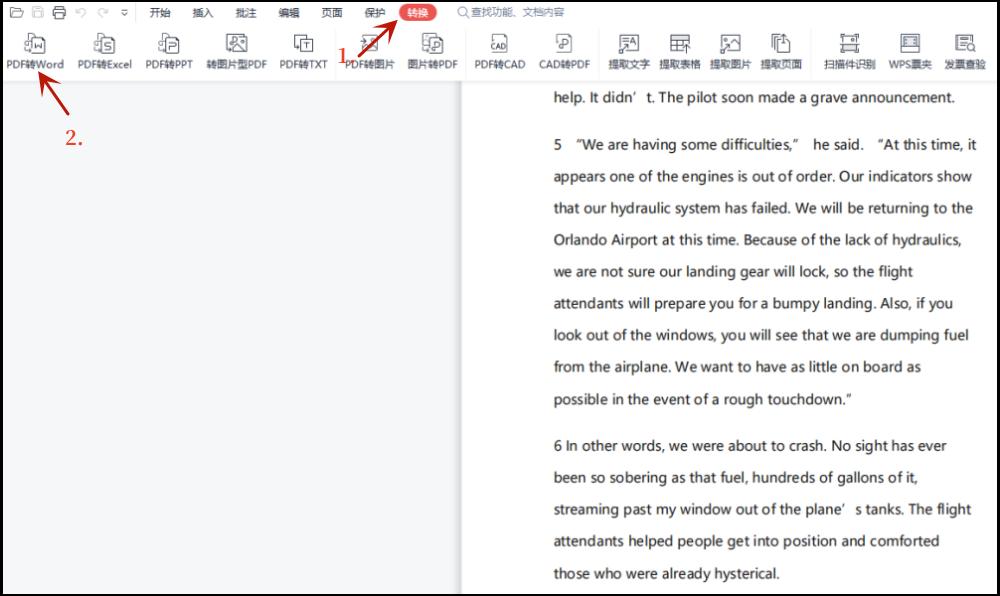
Task: Click the line '6 In other words, we were about'
Action: pos(749,446)
